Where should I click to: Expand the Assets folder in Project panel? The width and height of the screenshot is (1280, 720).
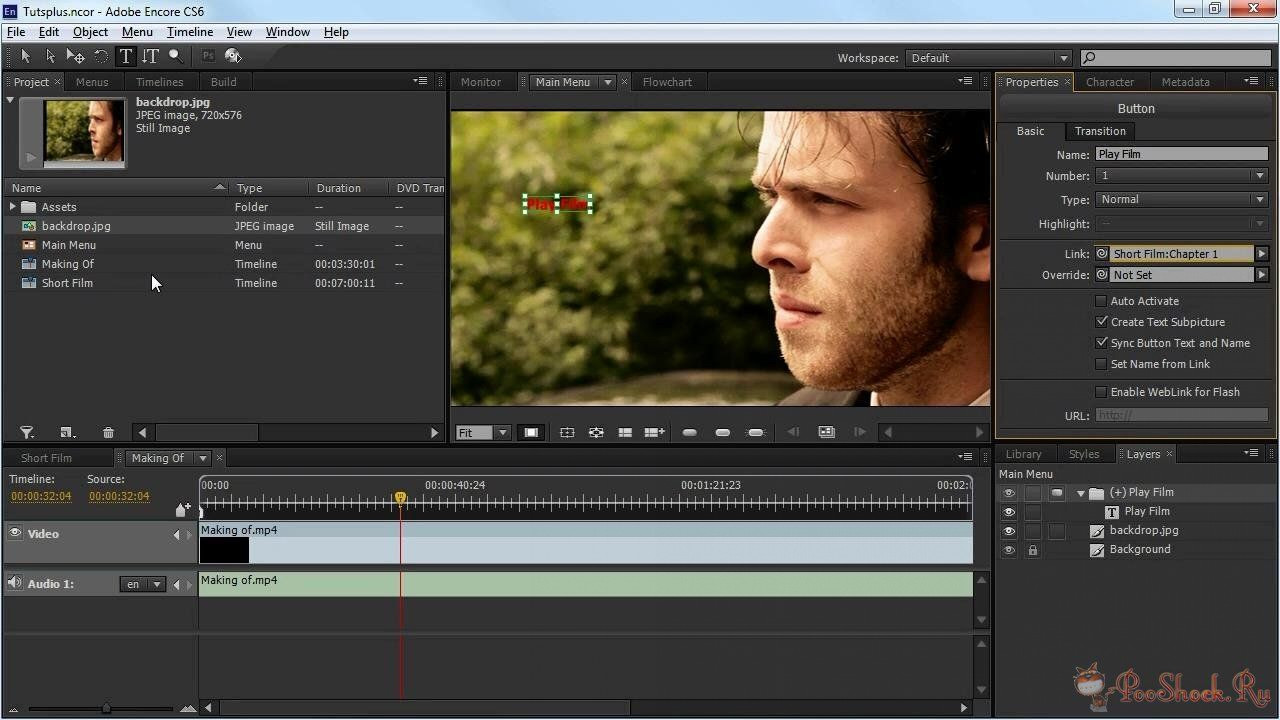(13, 207)
